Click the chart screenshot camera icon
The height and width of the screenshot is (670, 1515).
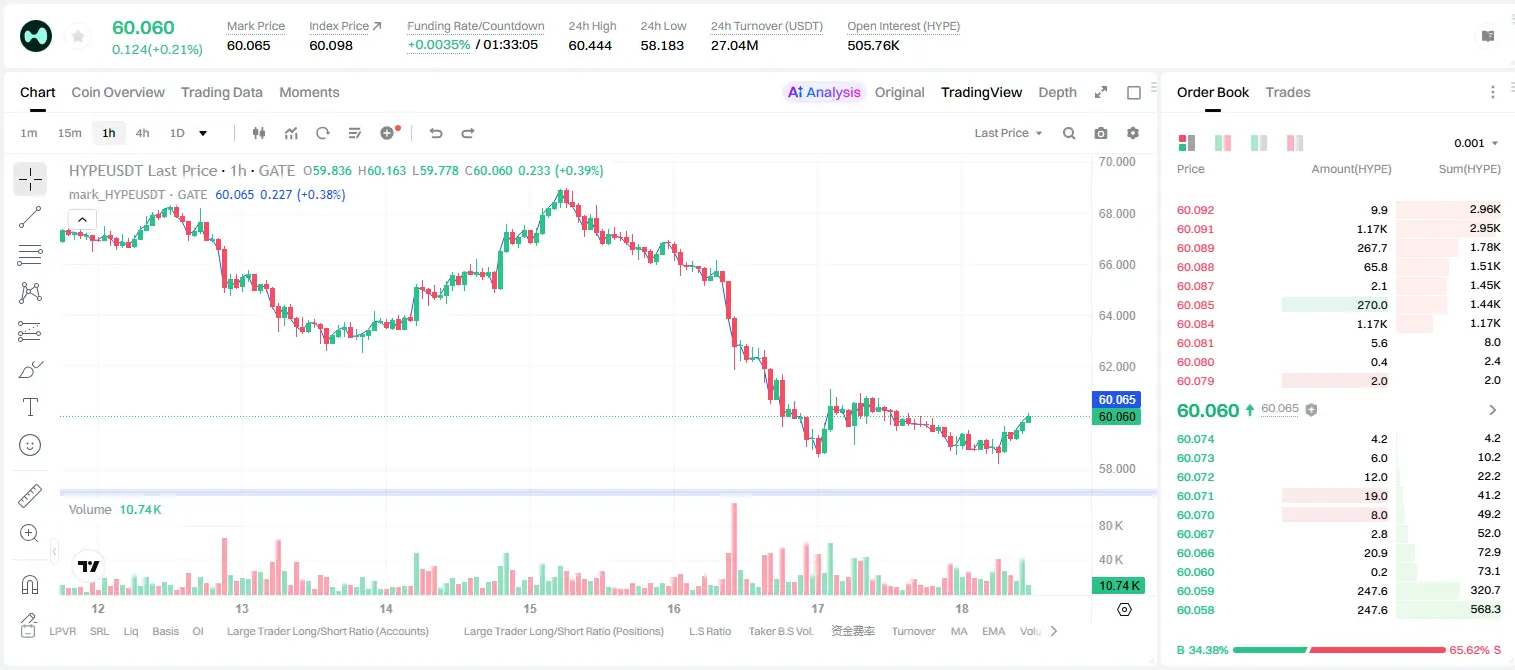pos(1101,133)
